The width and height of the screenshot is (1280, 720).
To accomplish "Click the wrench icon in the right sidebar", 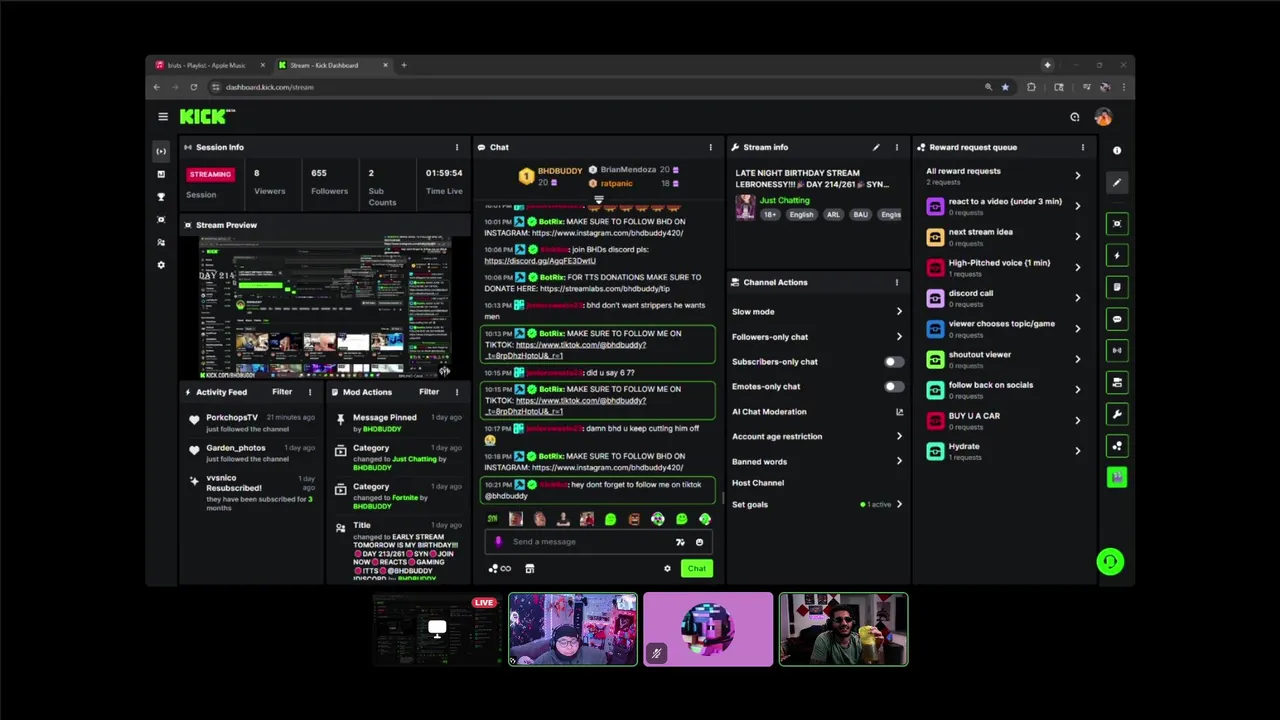I will point(1117,414).
